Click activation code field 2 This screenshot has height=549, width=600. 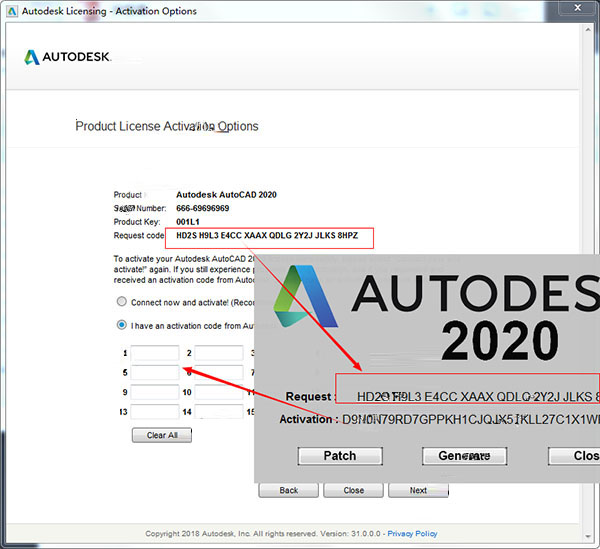click(219, 353)
